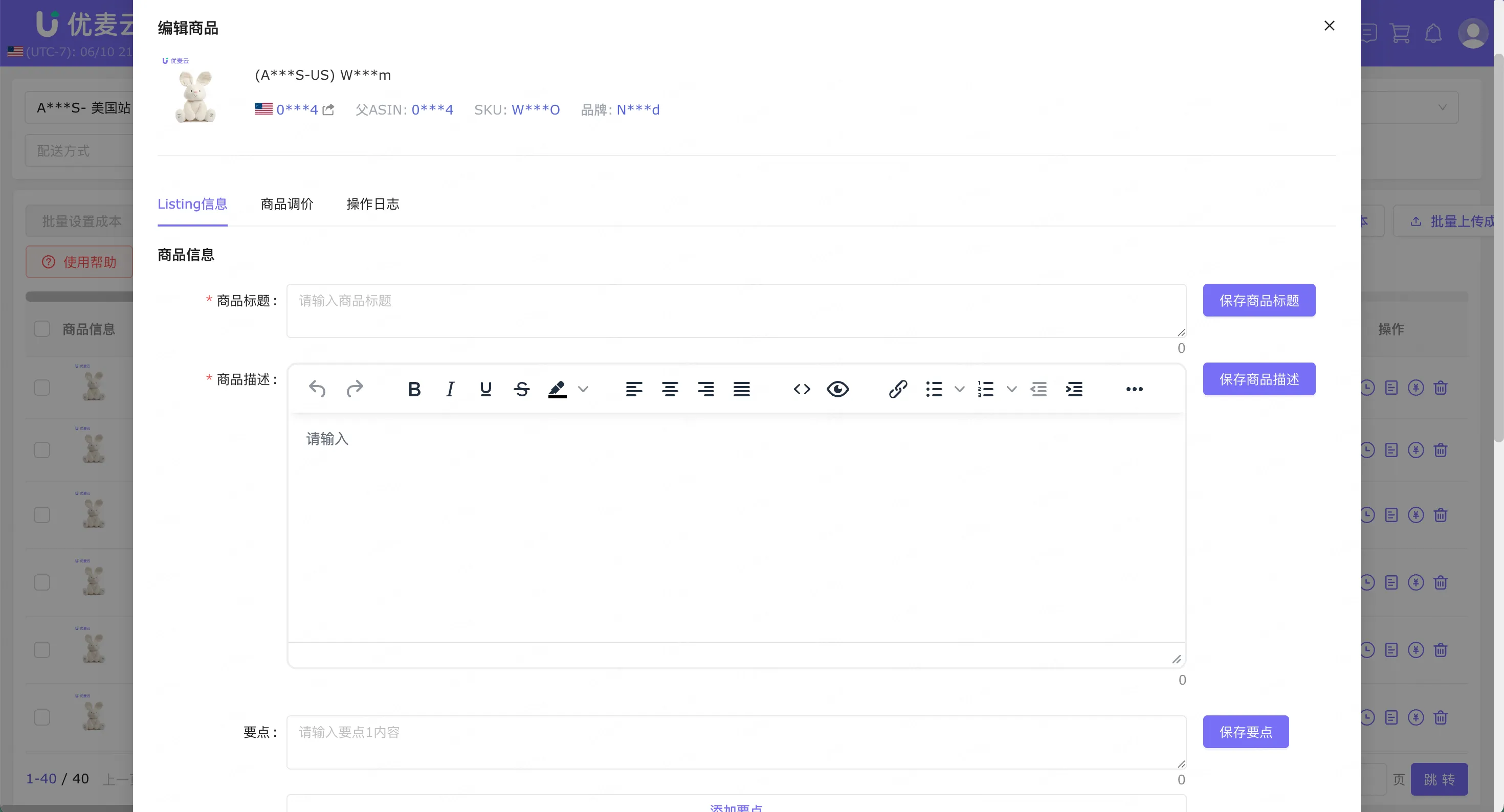Click 保存商品描述 button
Viewport: 1504px width, 812px height.
1259,379
